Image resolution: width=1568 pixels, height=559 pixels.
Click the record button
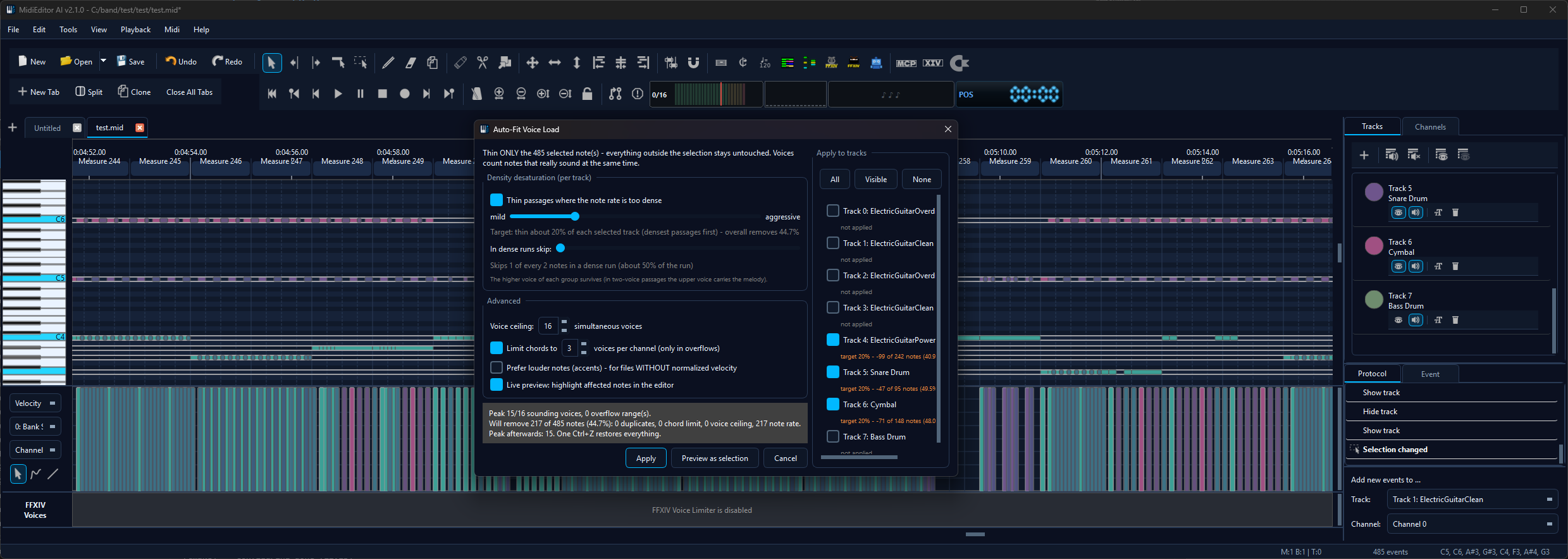point(405,94)
